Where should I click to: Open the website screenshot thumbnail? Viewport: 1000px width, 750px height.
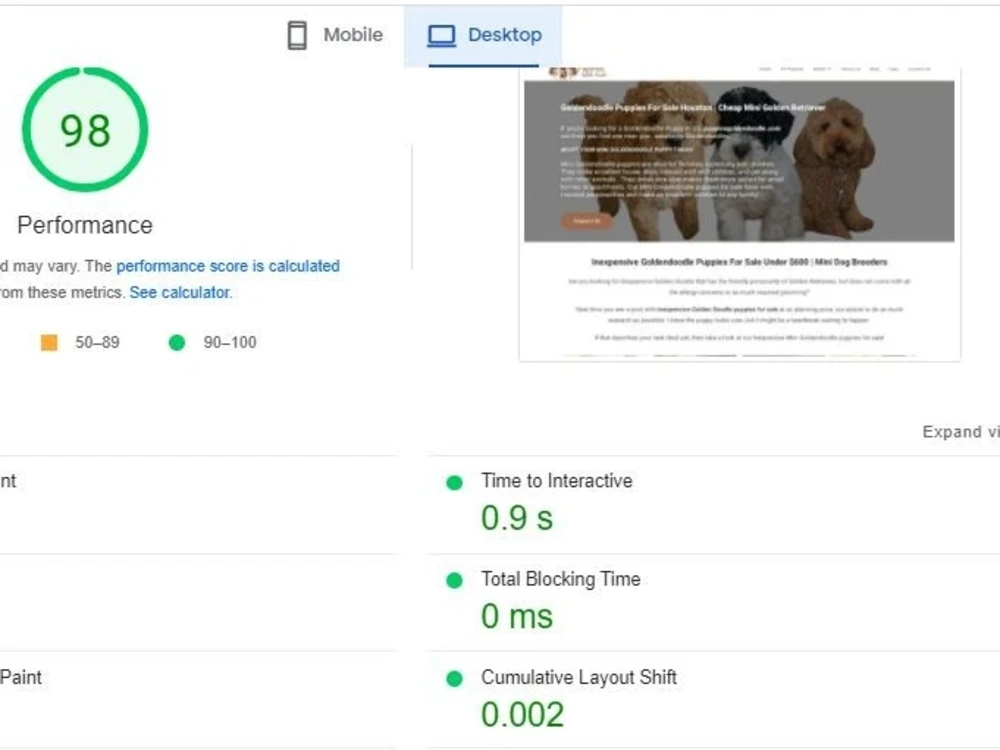[740, 213]
